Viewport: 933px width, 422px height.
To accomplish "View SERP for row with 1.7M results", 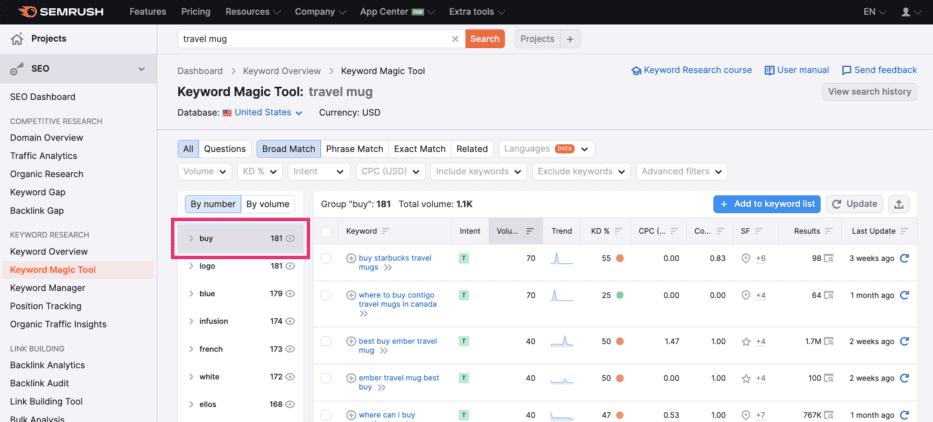I will 828,342.
